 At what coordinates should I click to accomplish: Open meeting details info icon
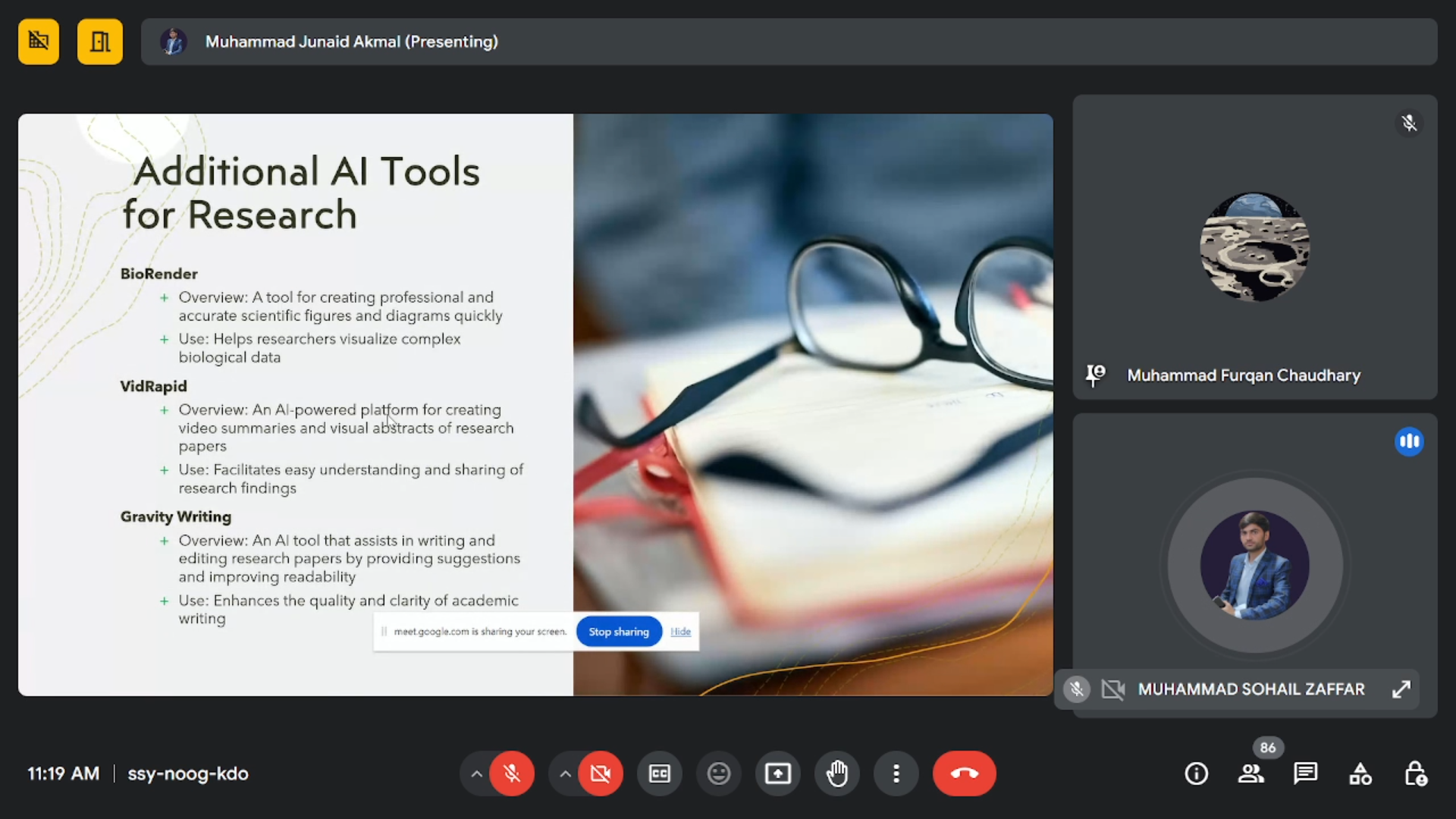tap(1197, 773)
